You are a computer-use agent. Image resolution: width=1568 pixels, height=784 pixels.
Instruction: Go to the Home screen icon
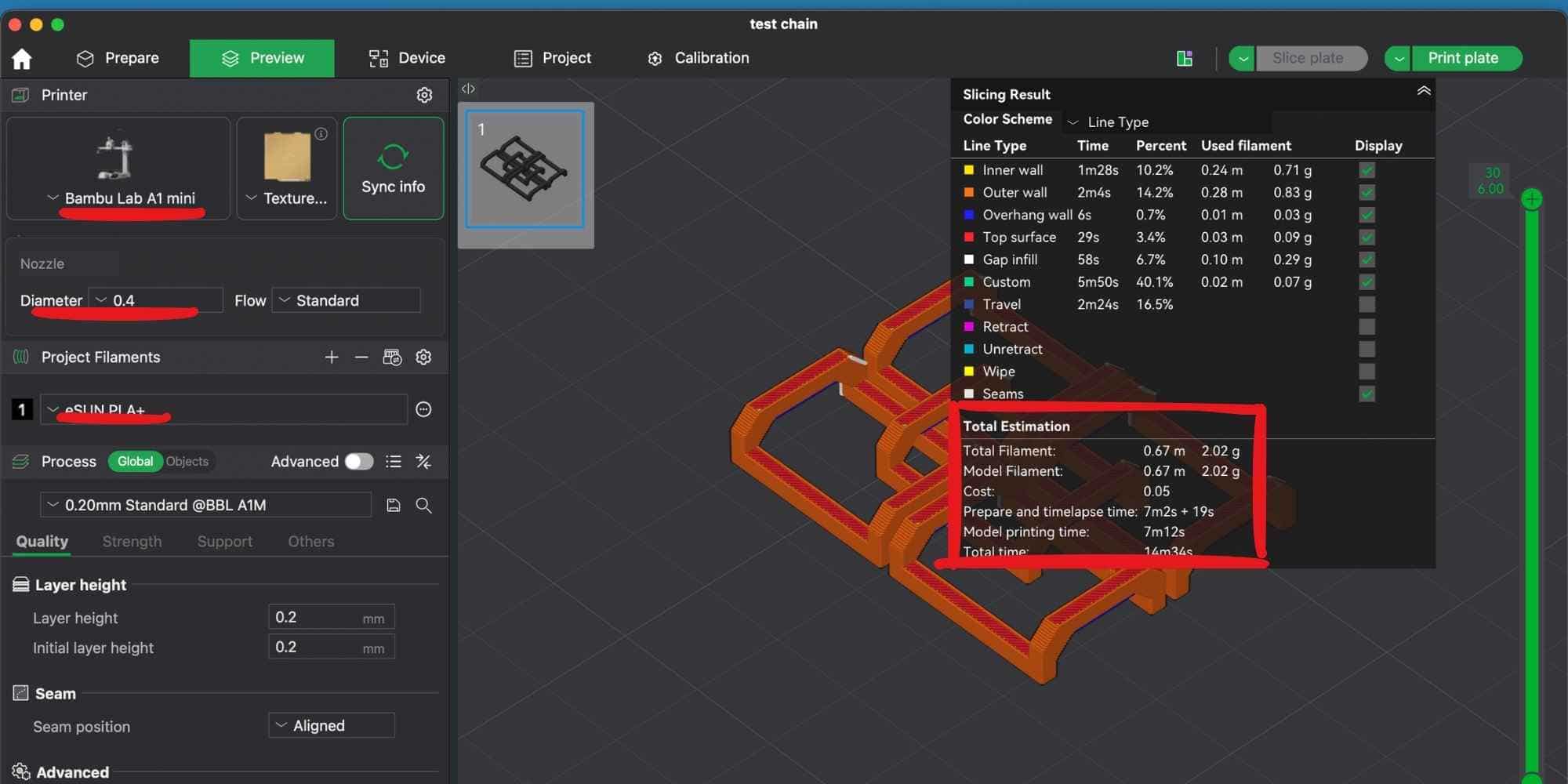coord(22,59)
